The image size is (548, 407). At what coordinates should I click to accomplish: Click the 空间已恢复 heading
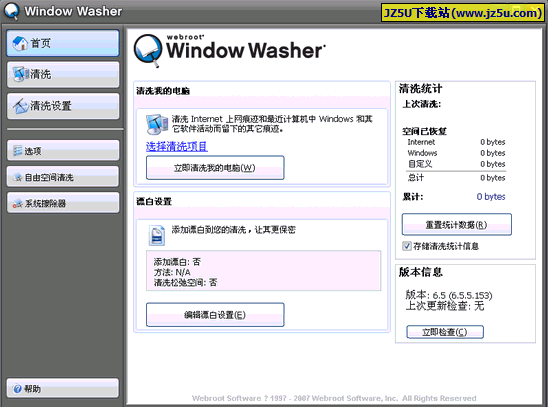[424, 131]
